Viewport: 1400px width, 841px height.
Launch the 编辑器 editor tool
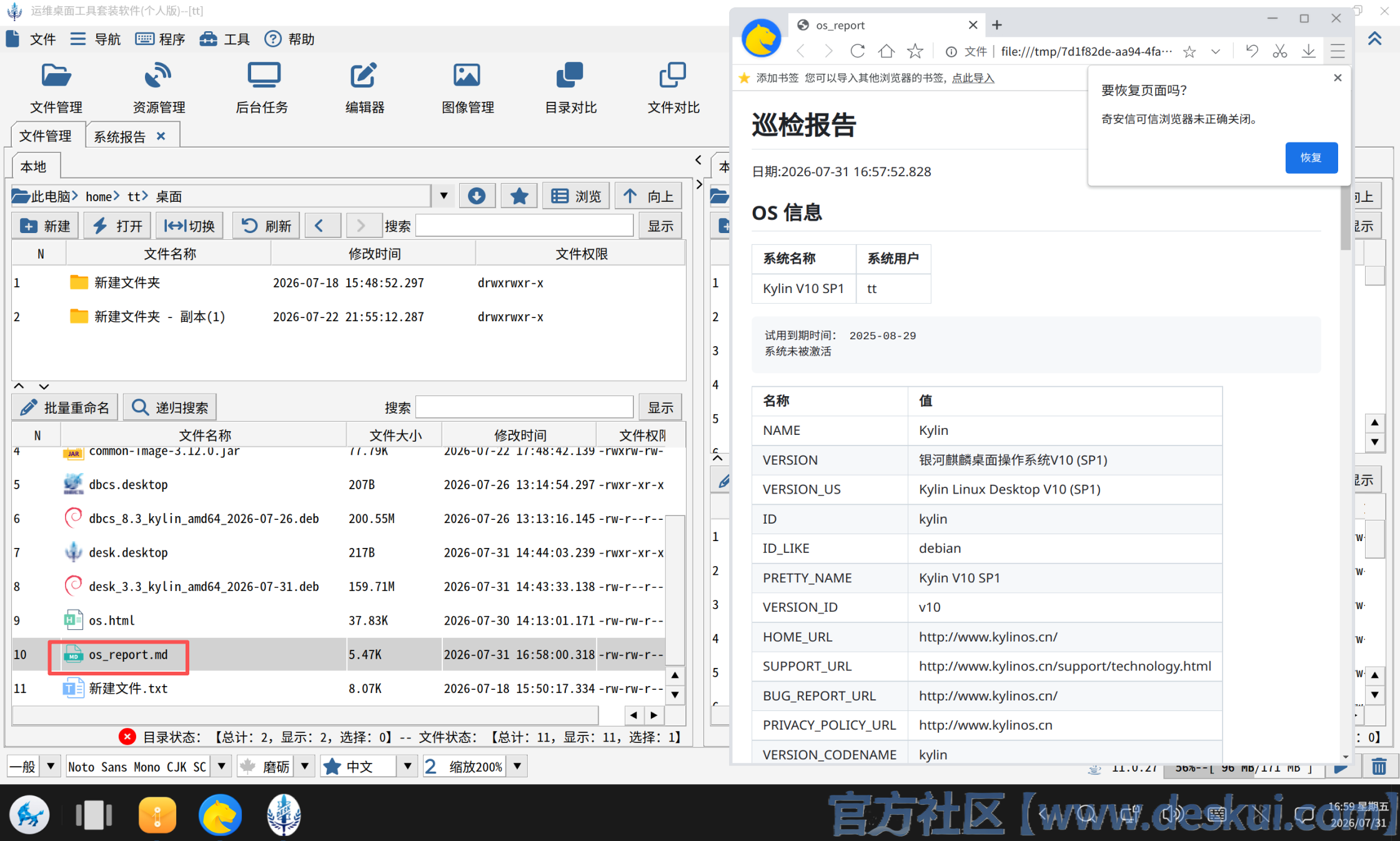coord(365,88)
